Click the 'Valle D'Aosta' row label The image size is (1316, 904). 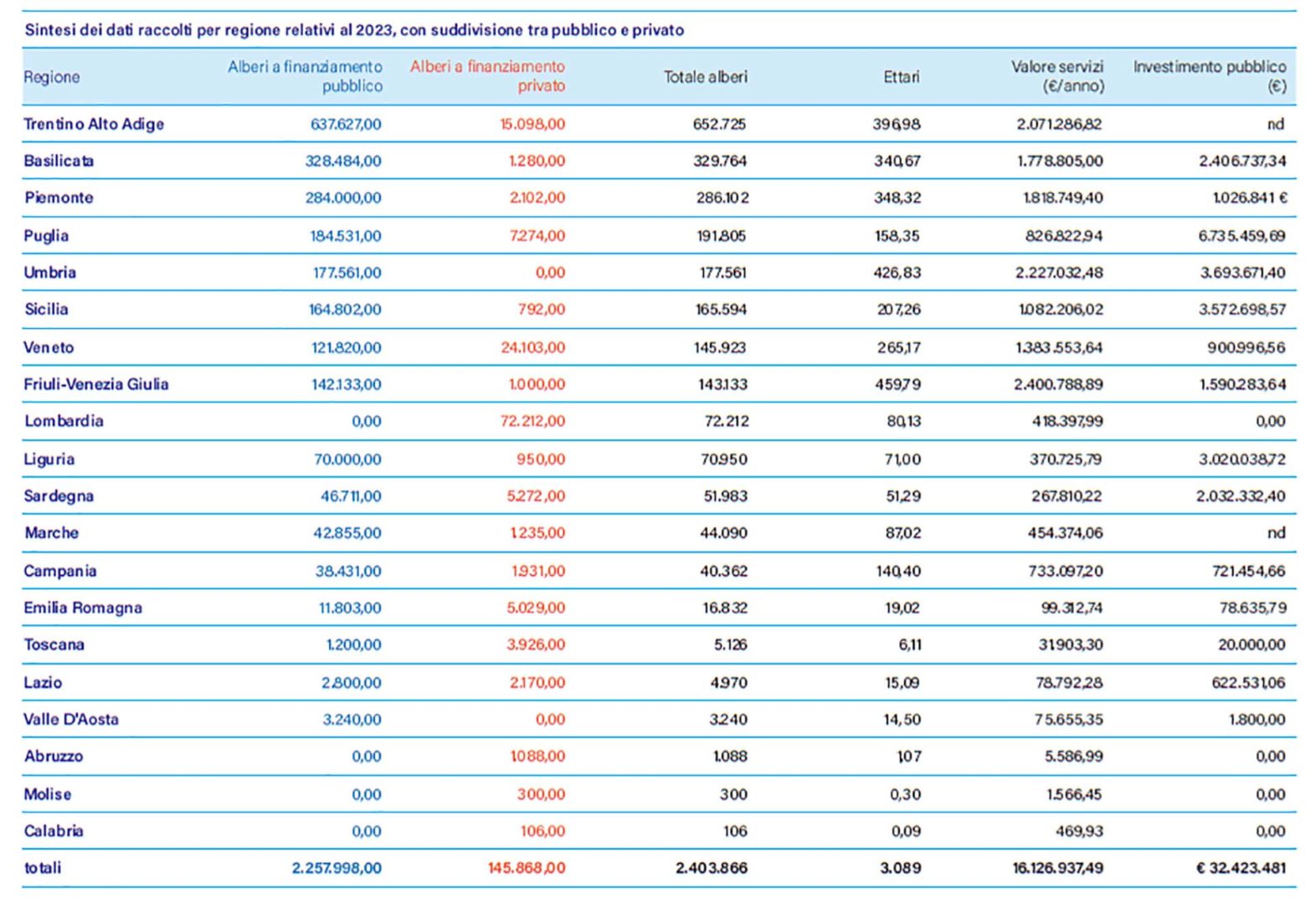pos(71,719)
